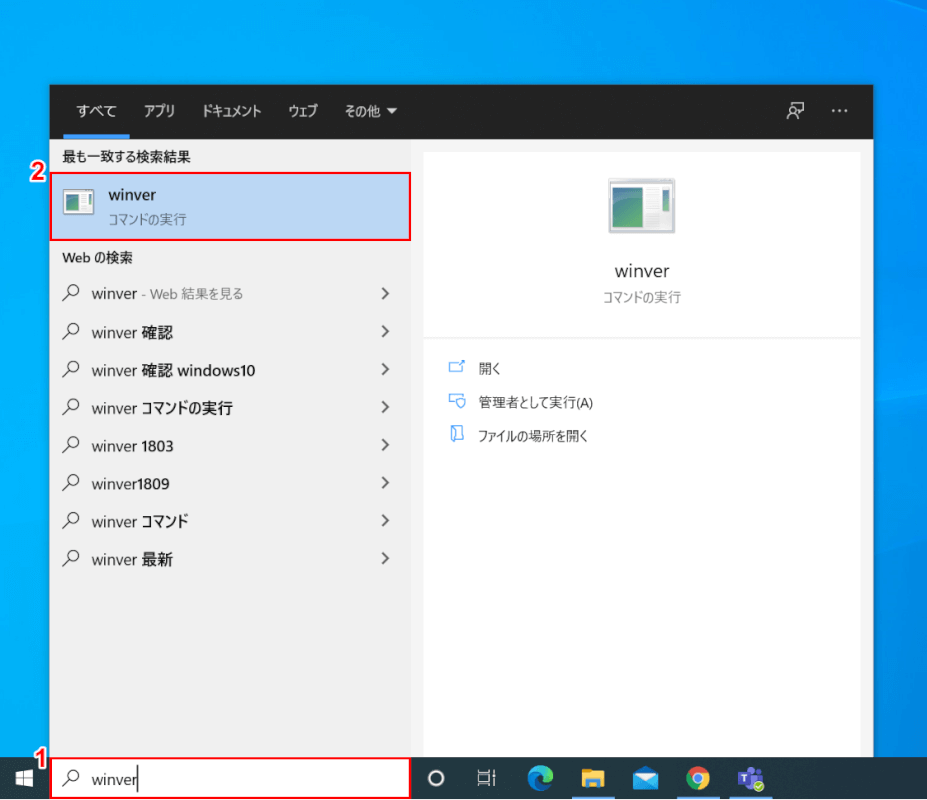The height and width of the screenshot is (800, 927).
Task: Switch to the アプリ tab
Action: tap(159, 111)
